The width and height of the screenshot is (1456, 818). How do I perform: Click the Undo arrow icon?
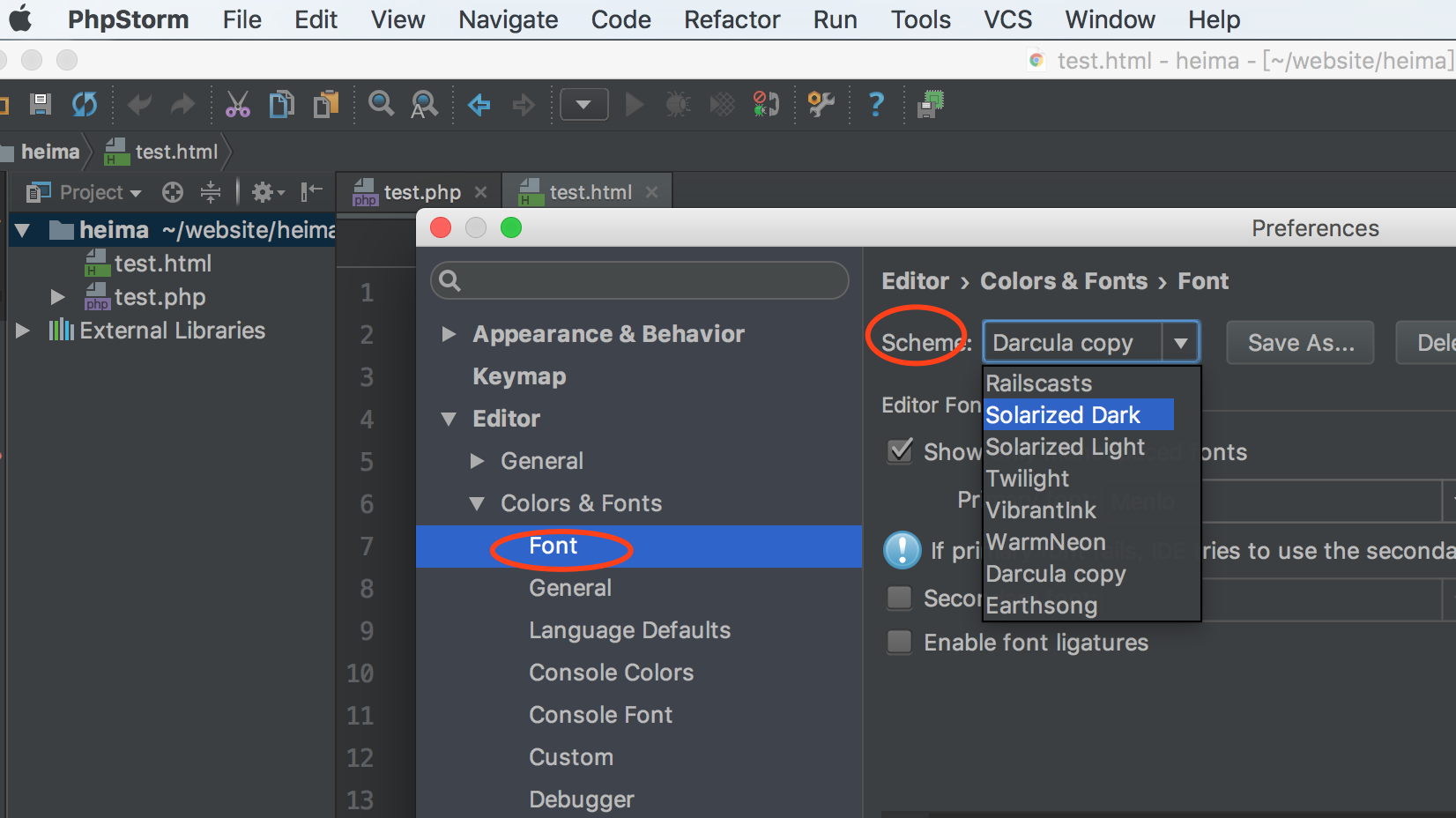(x=139, y=105)
